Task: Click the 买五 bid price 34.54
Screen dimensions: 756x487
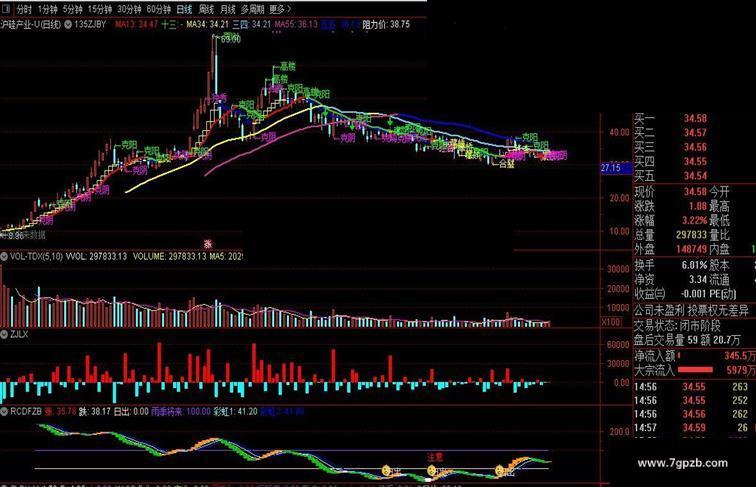Action: [695, 176]
